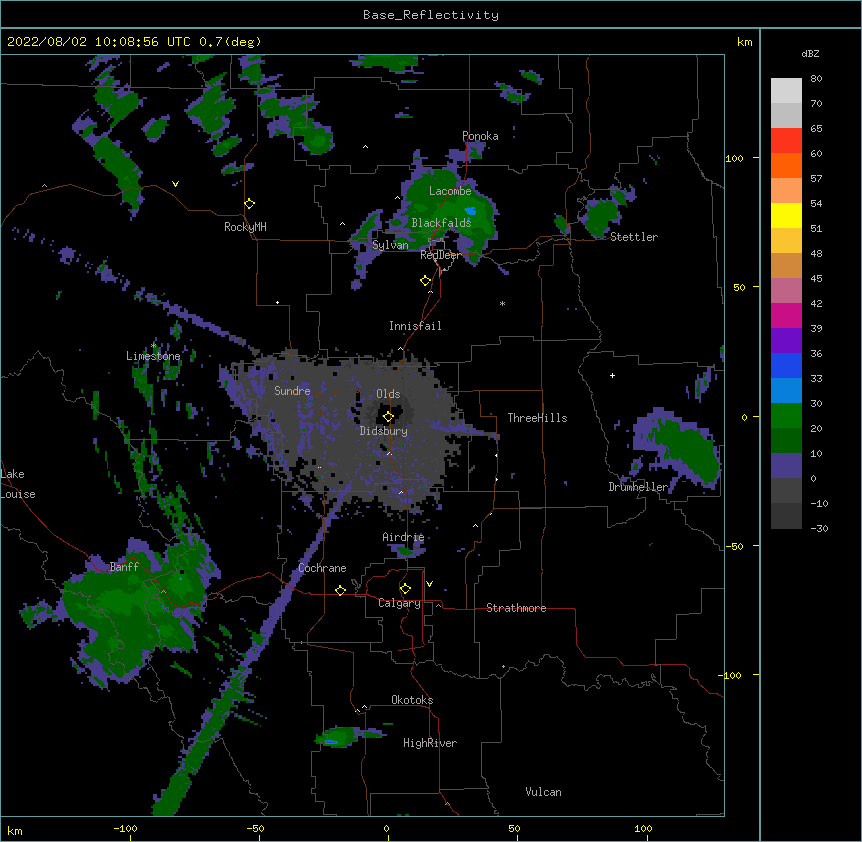Click the Cochrane city label
The width and height of the screenshot is (862, 842).
pos(322,568)
